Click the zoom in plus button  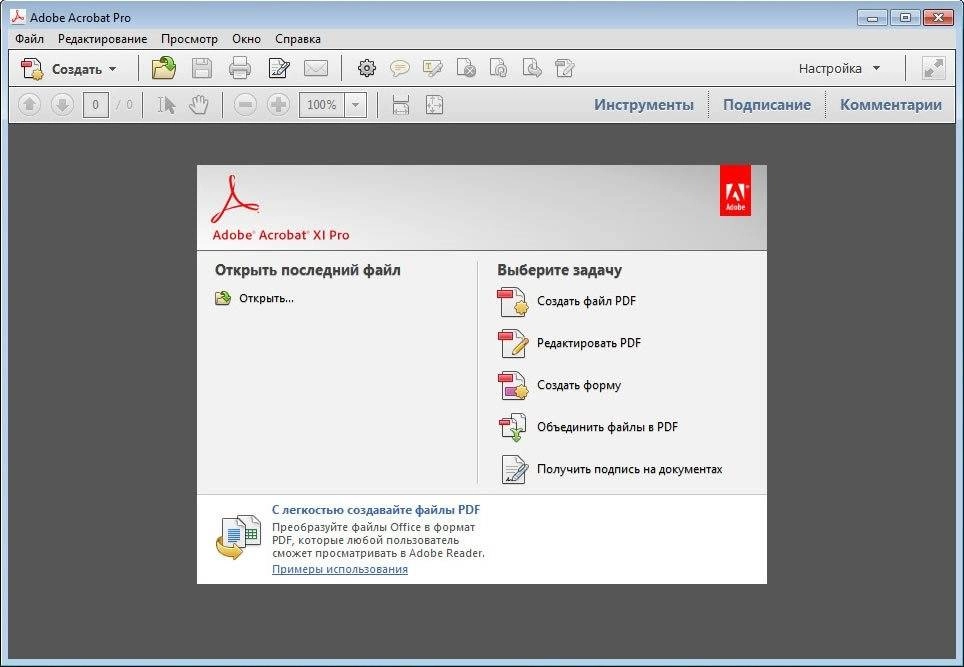(x=279, y=105)
